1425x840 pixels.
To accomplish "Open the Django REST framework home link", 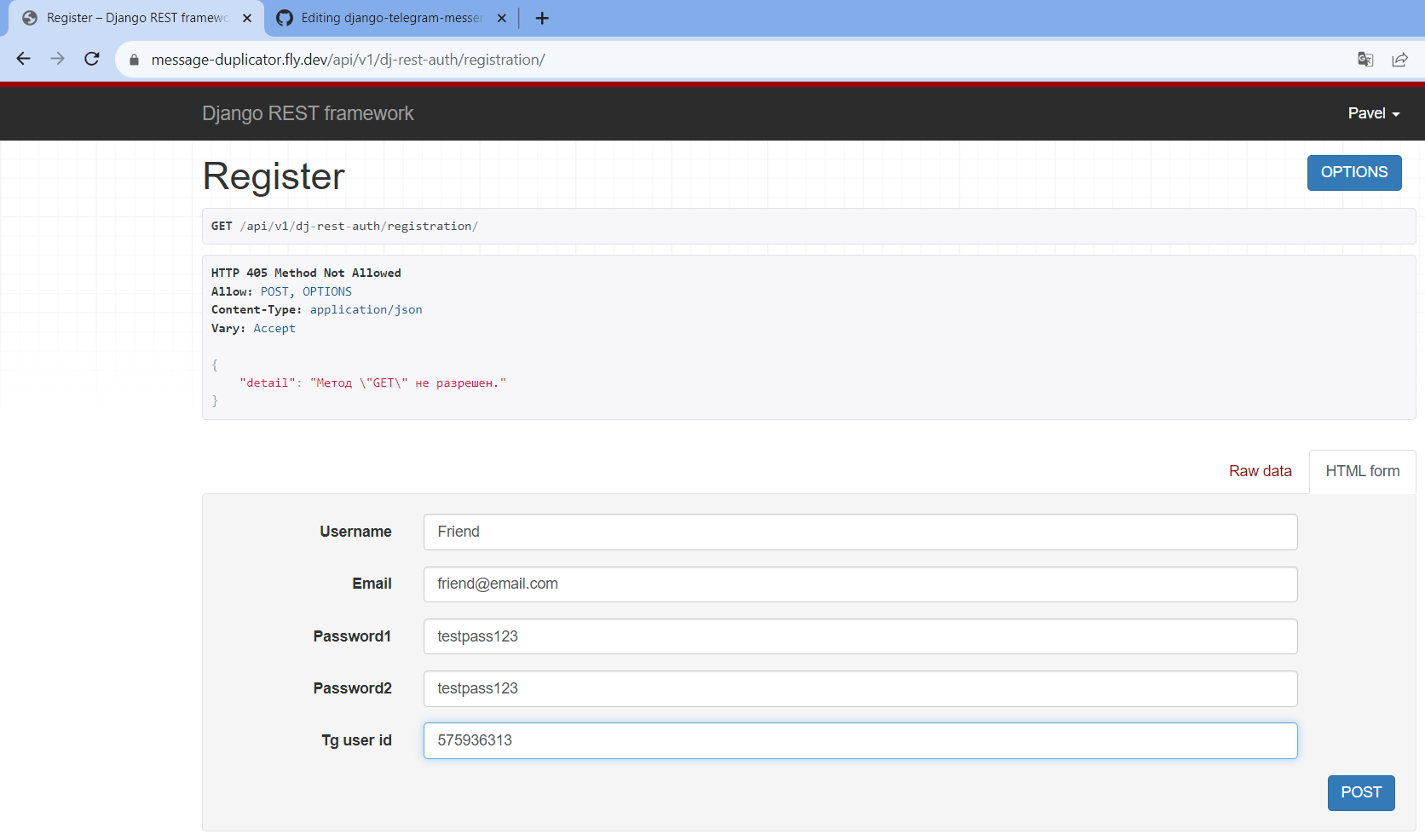I will [308, 113].
